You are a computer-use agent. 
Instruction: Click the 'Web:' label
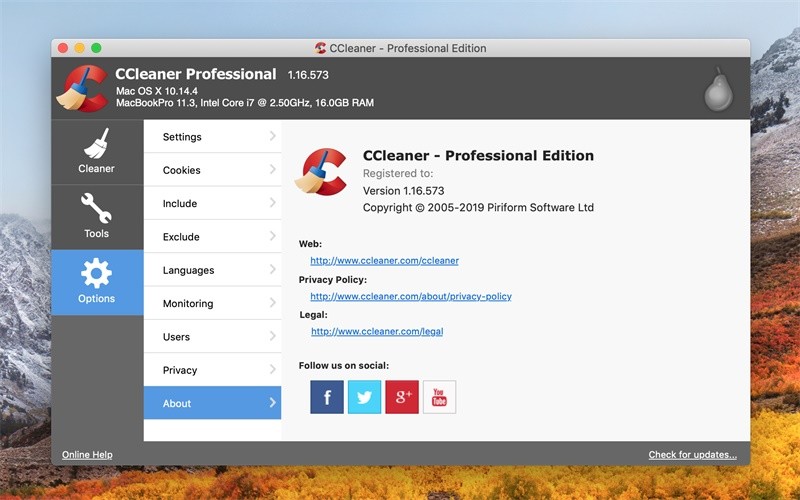(x=310, y=244)
